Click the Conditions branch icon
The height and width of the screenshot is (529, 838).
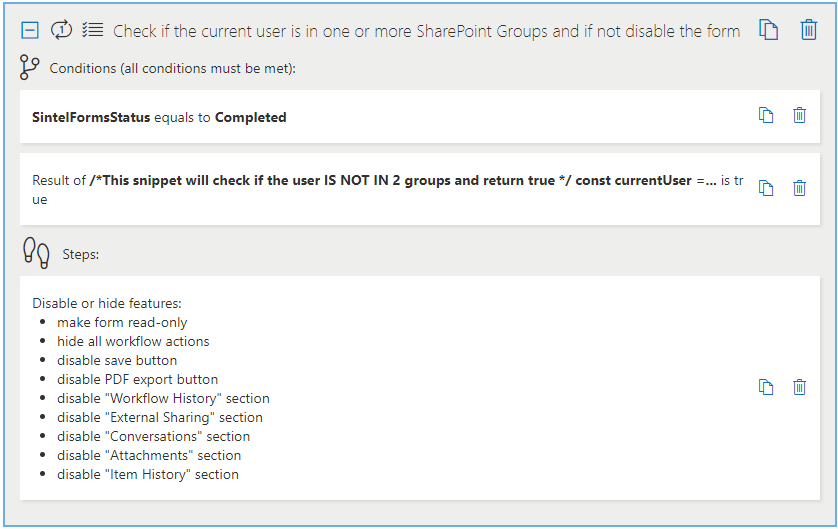30,68
